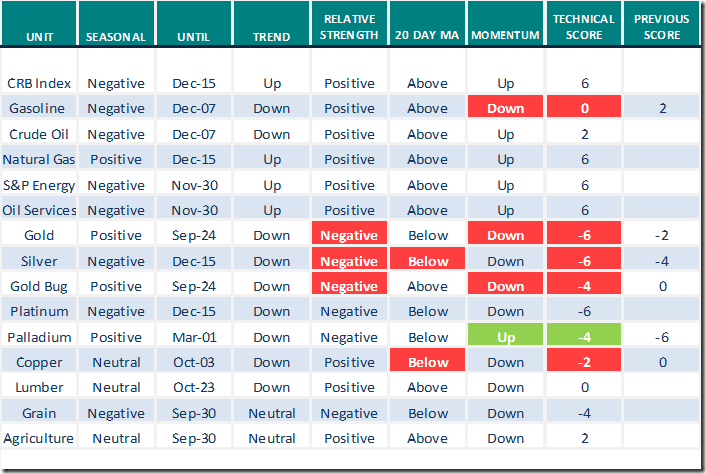Select the SEASONAL column header
Screen dimensions: 706x474
[116, 38]
